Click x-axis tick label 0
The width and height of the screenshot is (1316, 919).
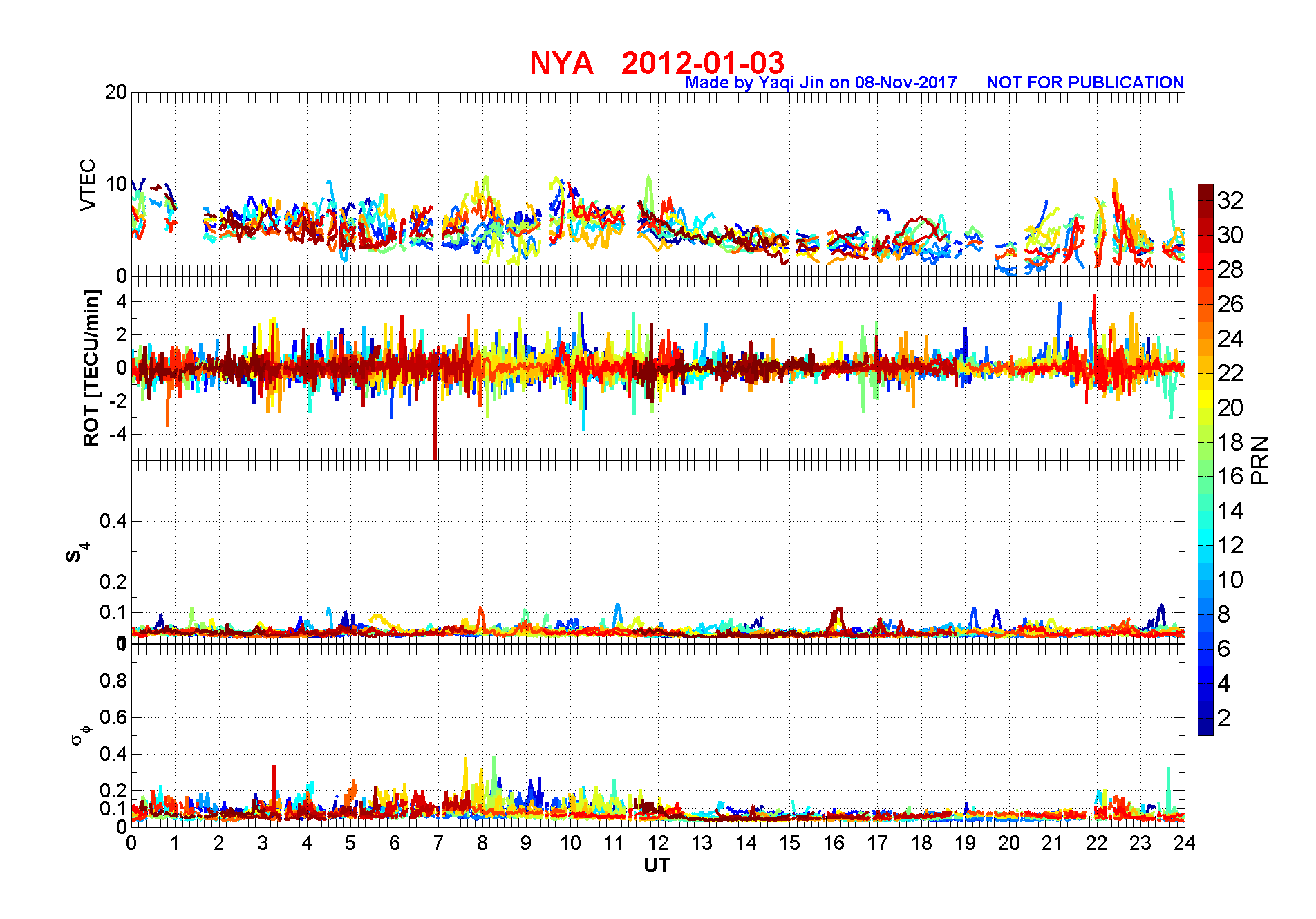(x=131, y=843)
